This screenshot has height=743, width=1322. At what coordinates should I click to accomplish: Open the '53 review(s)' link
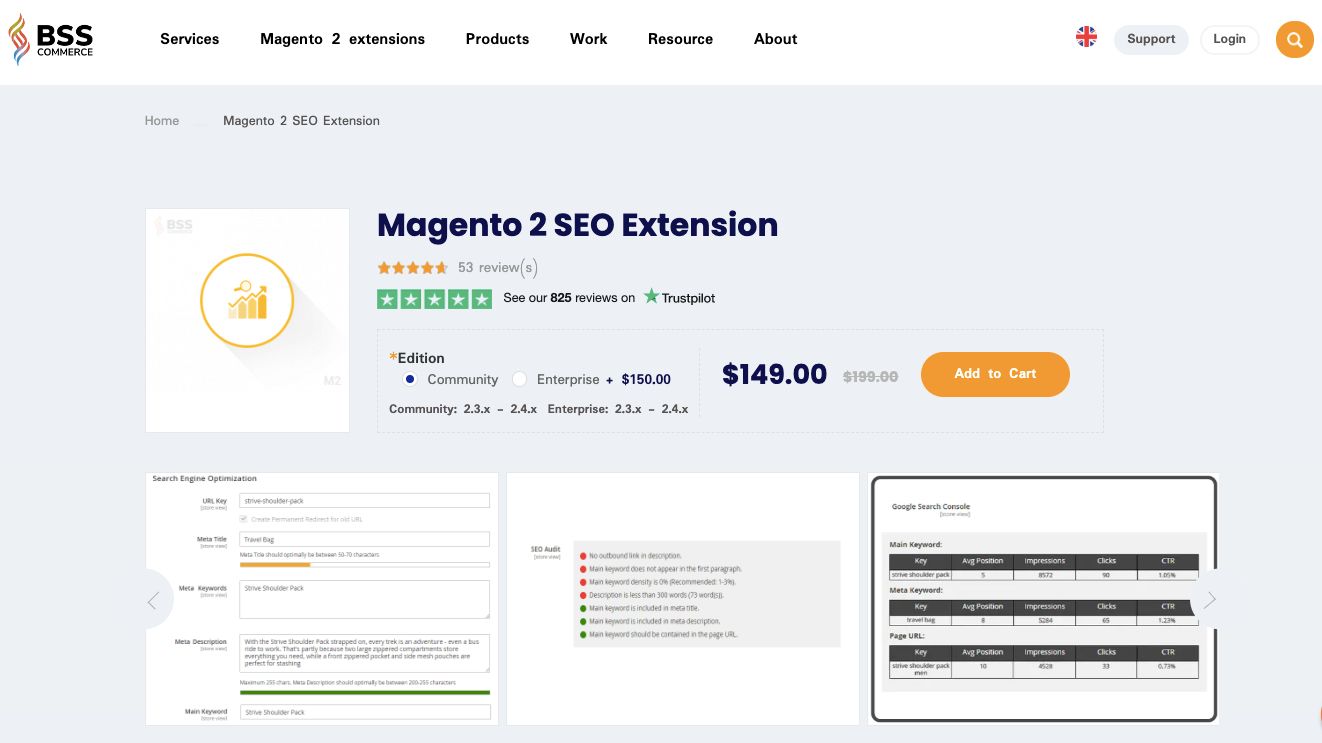click(496, 267)
